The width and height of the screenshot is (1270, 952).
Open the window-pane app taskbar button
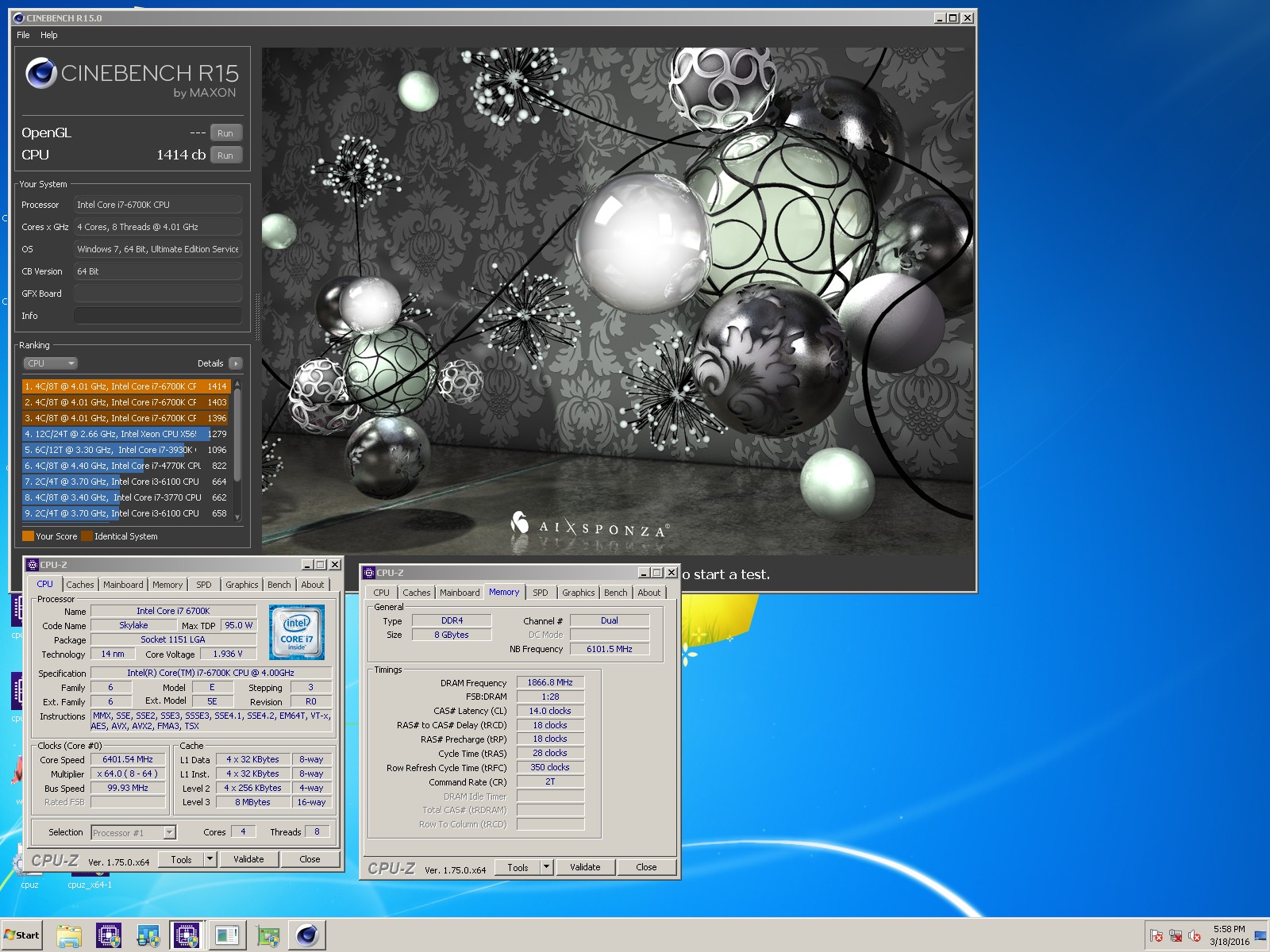227,935
